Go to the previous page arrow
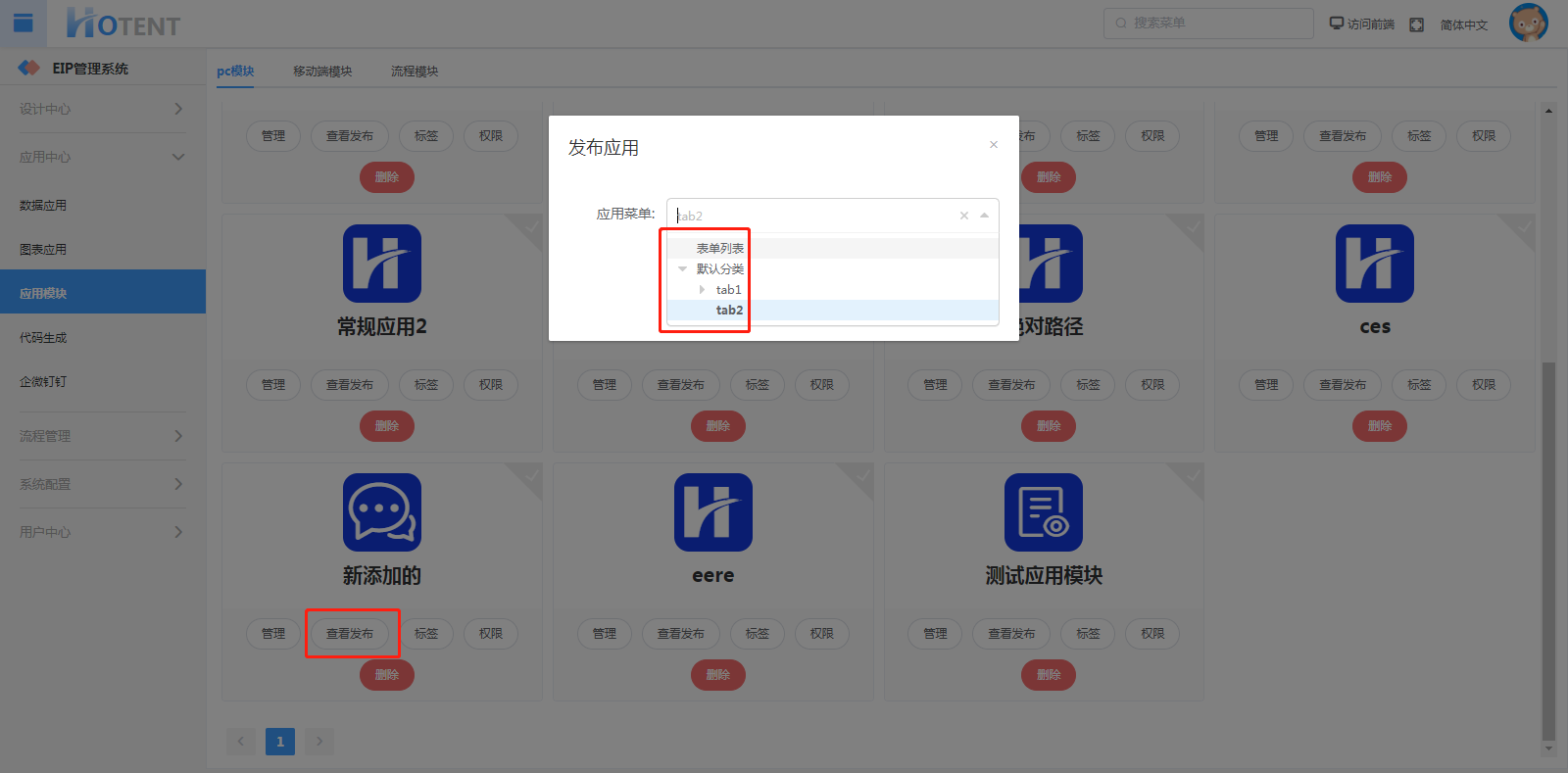 (241, 741)
